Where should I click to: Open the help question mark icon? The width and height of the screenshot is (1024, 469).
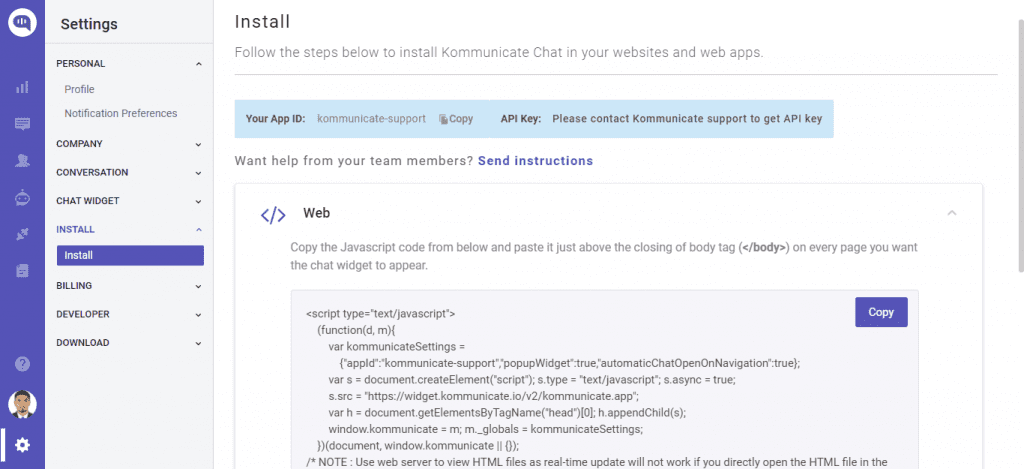[22, 364]
